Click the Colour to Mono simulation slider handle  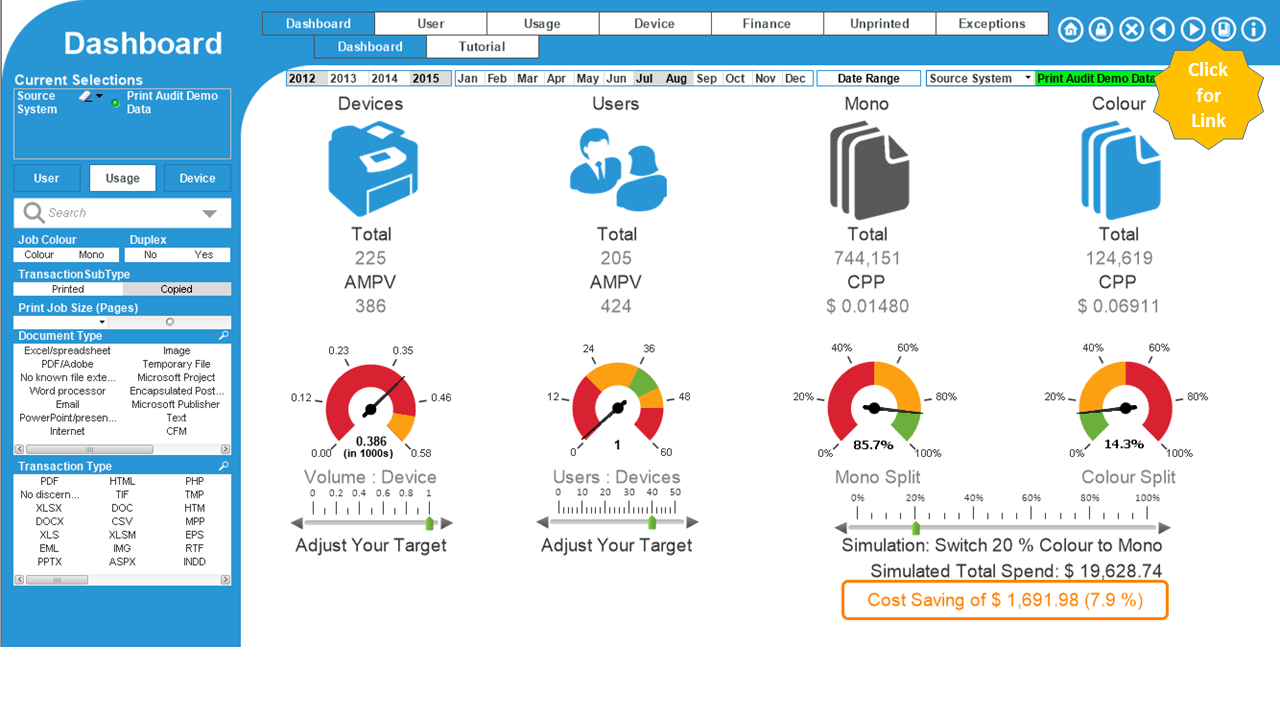(x=915, y=527)
